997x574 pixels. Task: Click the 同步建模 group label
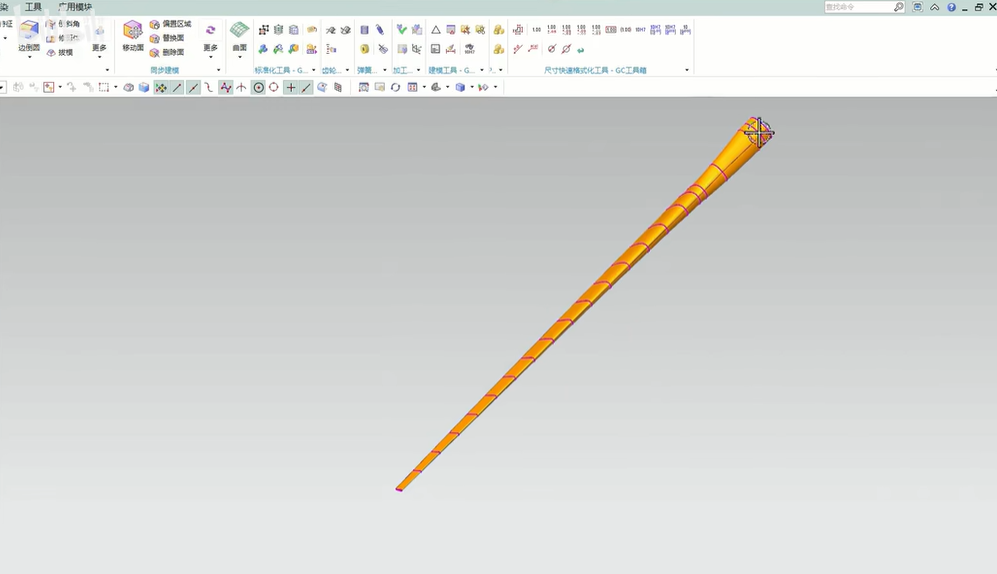pyautogui.click(x=165, y=70)
